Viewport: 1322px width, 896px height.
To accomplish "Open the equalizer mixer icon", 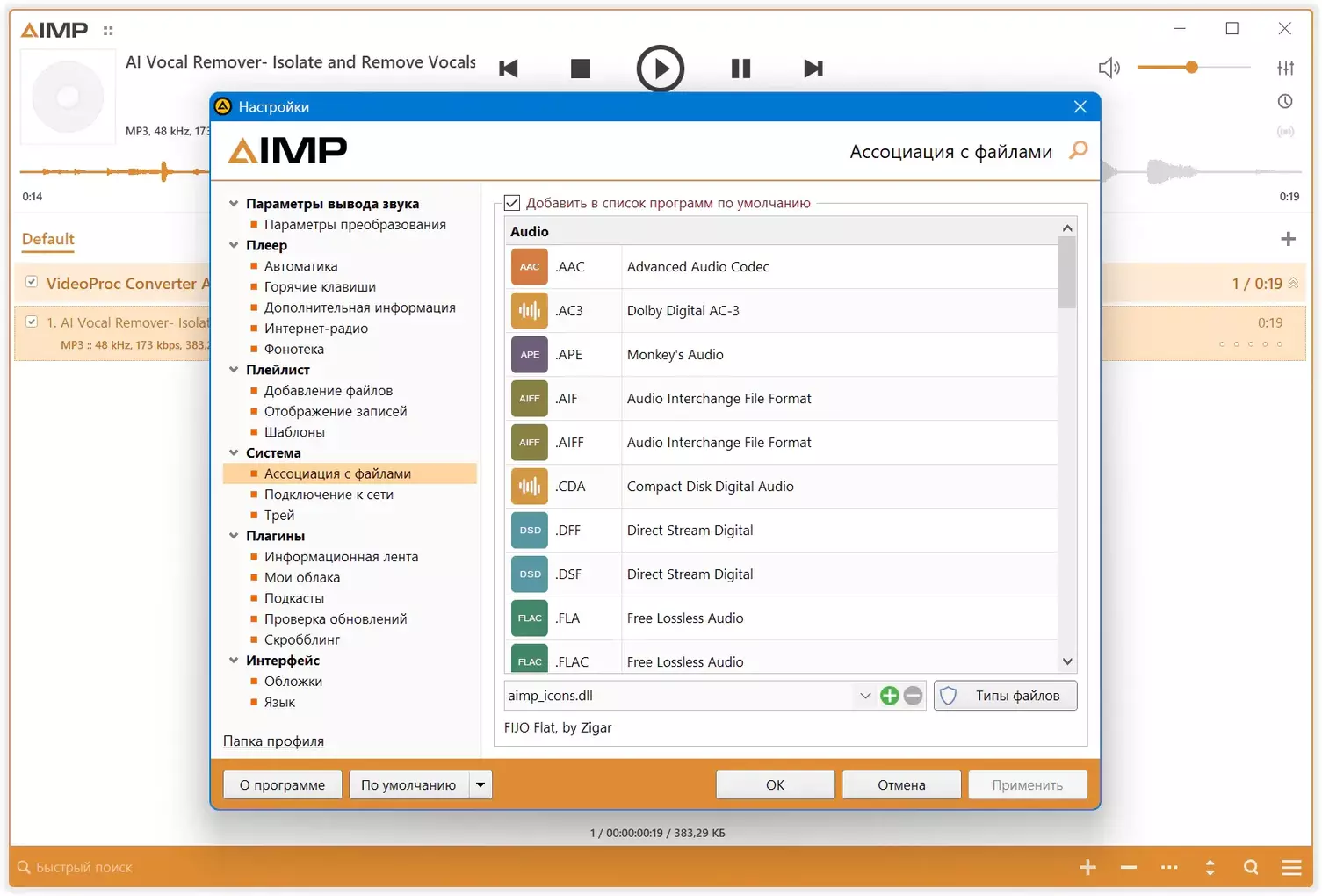I will pyautogui.click(x=1285, y=68).
